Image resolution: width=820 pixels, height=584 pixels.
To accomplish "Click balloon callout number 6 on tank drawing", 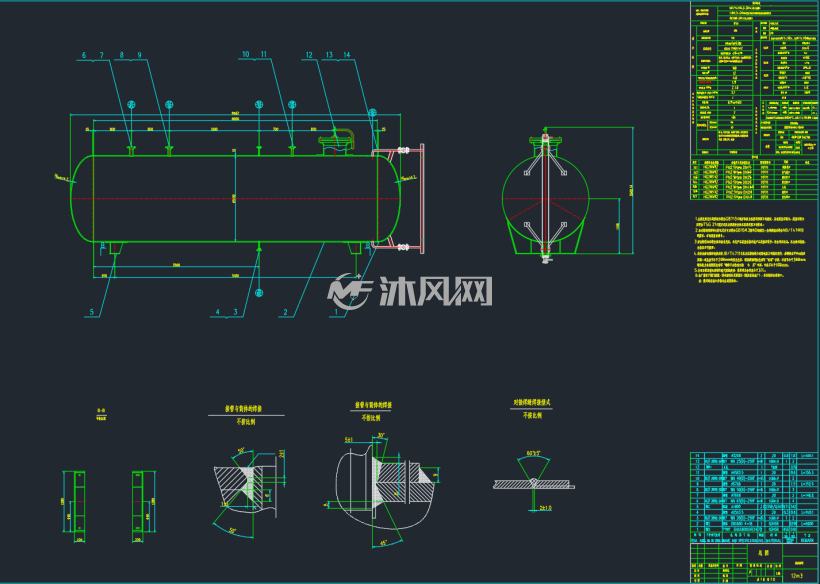I will (x=84, y=55).
